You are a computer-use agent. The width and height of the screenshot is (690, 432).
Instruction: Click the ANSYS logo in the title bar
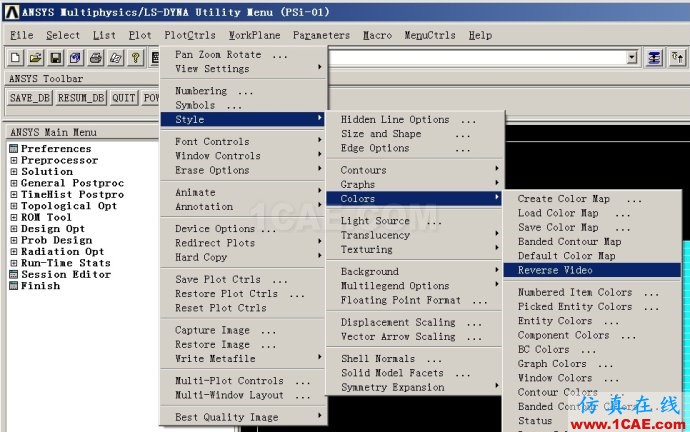(x=11, y=12)
